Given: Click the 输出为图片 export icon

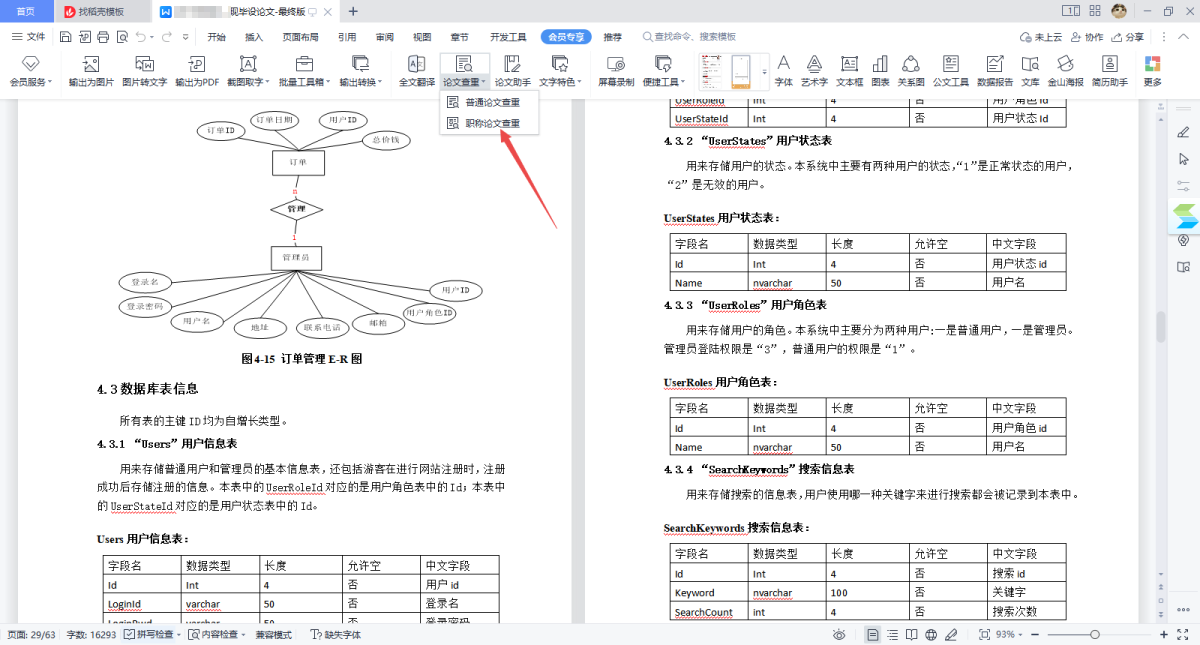Looking at the screenshot, I should (x=91, y=70).
